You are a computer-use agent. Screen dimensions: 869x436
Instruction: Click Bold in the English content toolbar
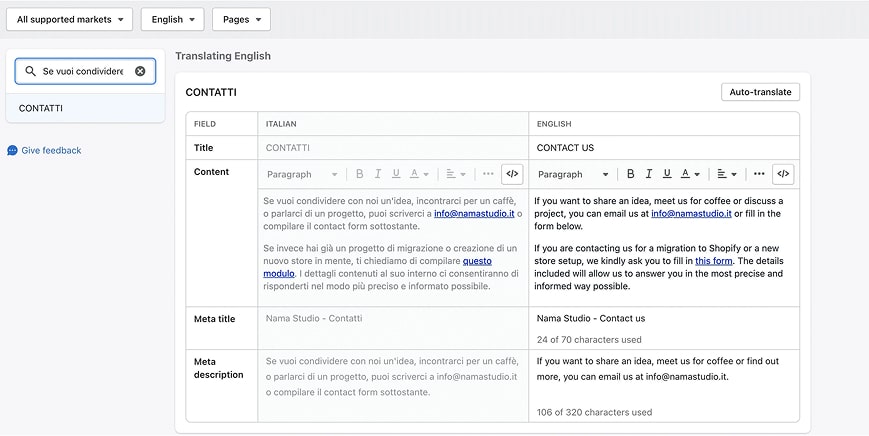[x=630, y=174]
